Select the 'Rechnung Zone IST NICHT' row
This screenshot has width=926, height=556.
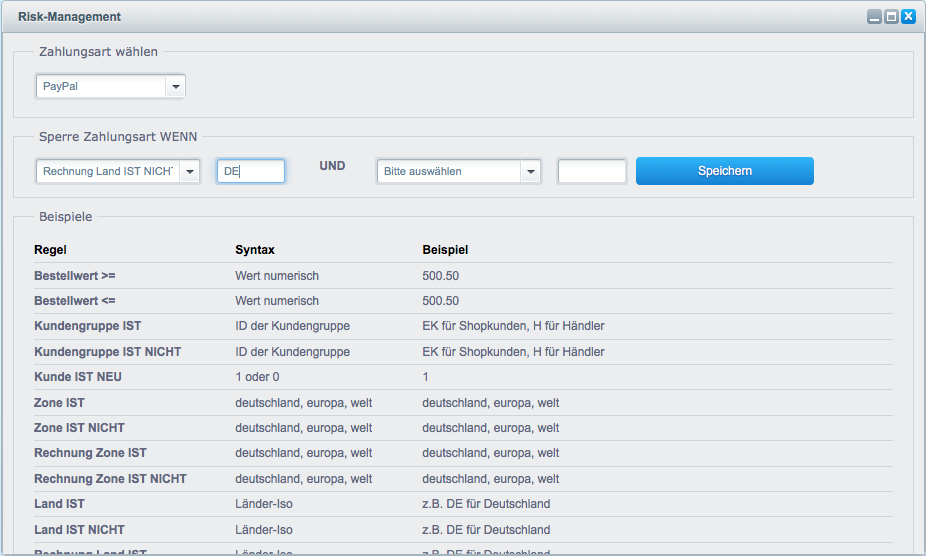click(110, 479)
